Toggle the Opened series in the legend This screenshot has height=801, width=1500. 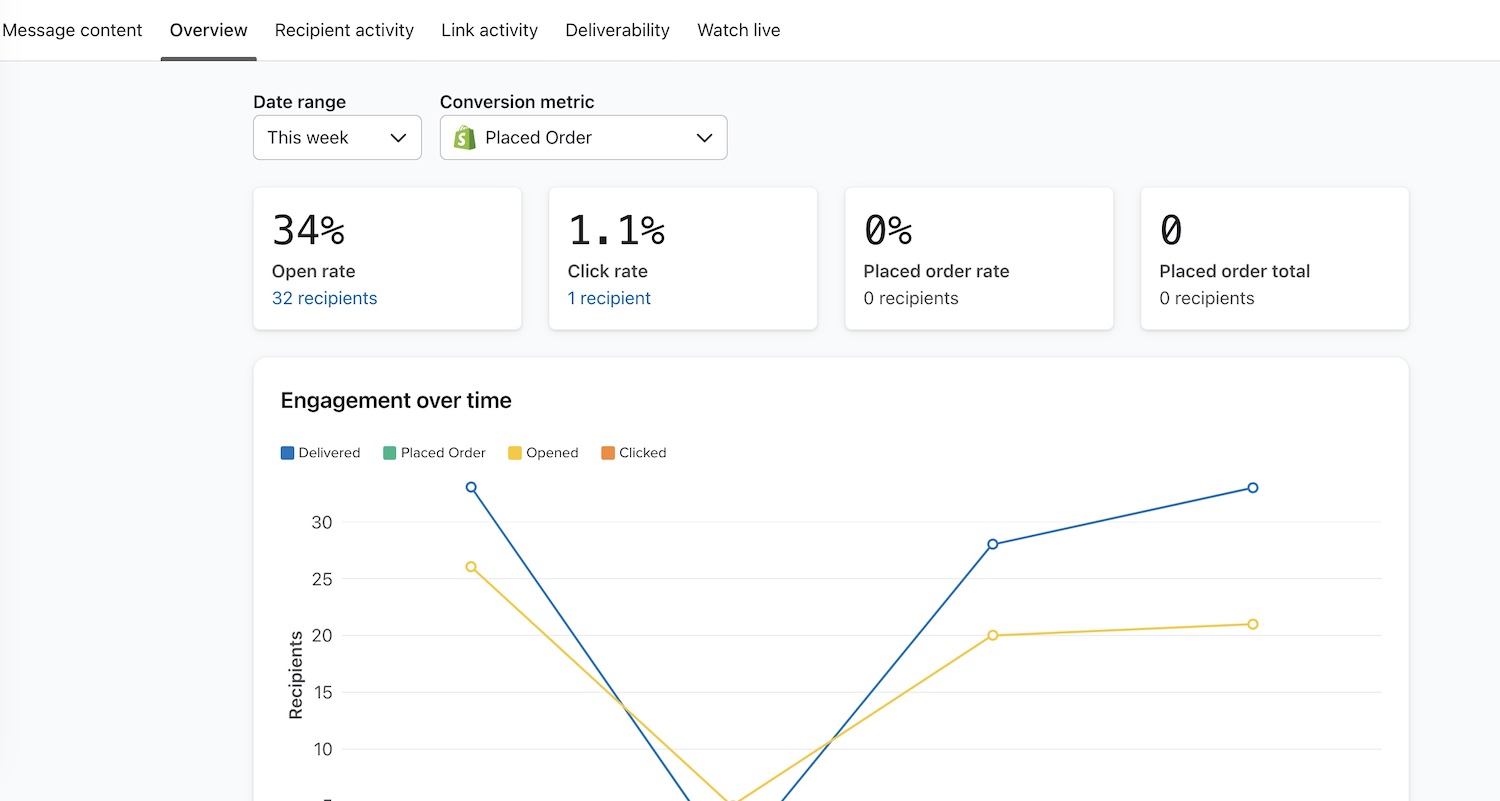click(543, 452)
